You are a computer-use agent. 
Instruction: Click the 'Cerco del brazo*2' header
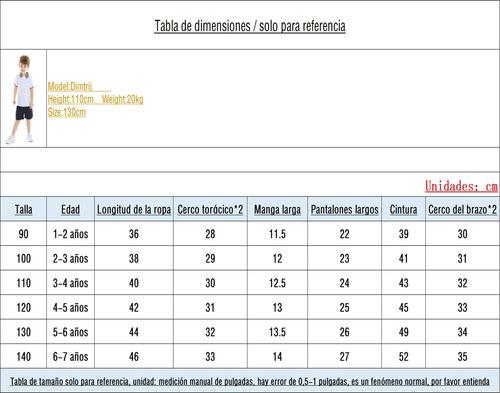coord(462,209)
